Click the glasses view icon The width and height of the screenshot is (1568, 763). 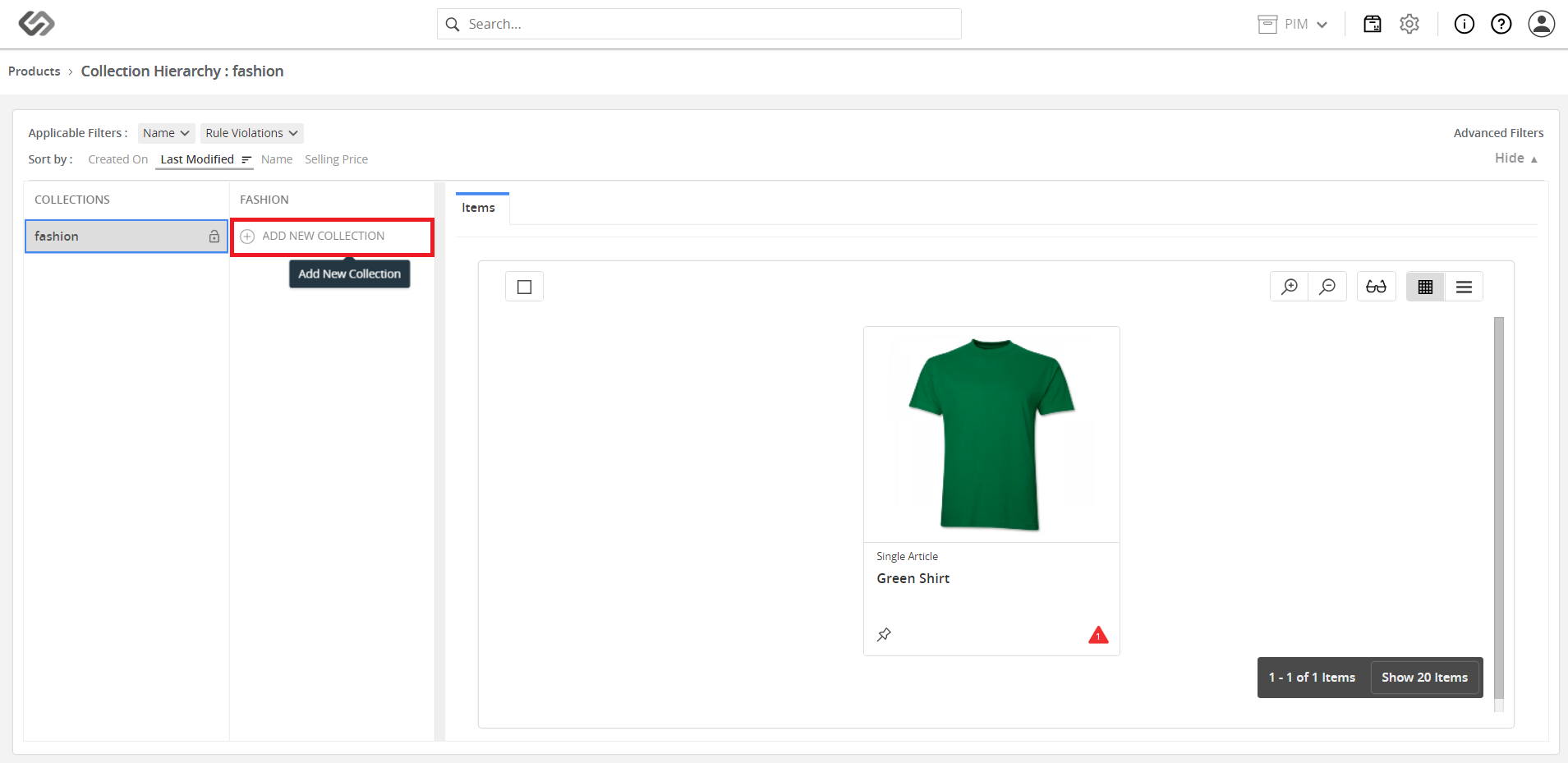point(1376,287)
